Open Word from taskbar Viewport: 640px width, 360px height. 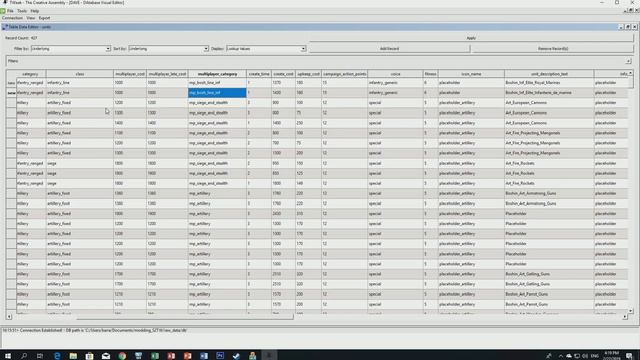click(204, 356)
